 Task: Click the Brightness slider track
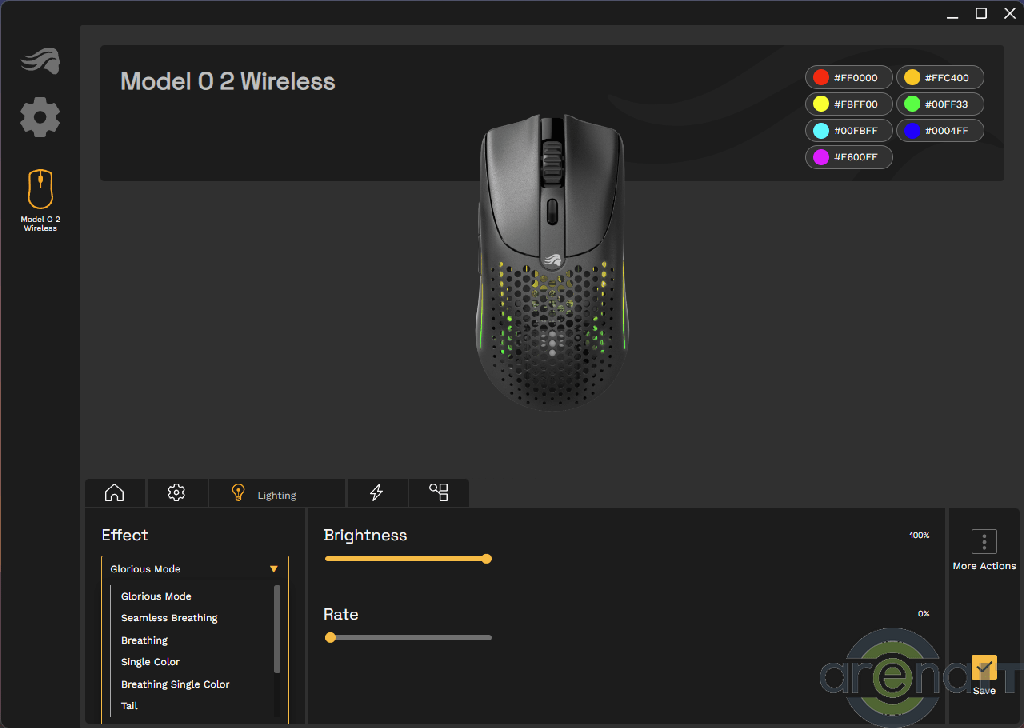click(405, 559)
